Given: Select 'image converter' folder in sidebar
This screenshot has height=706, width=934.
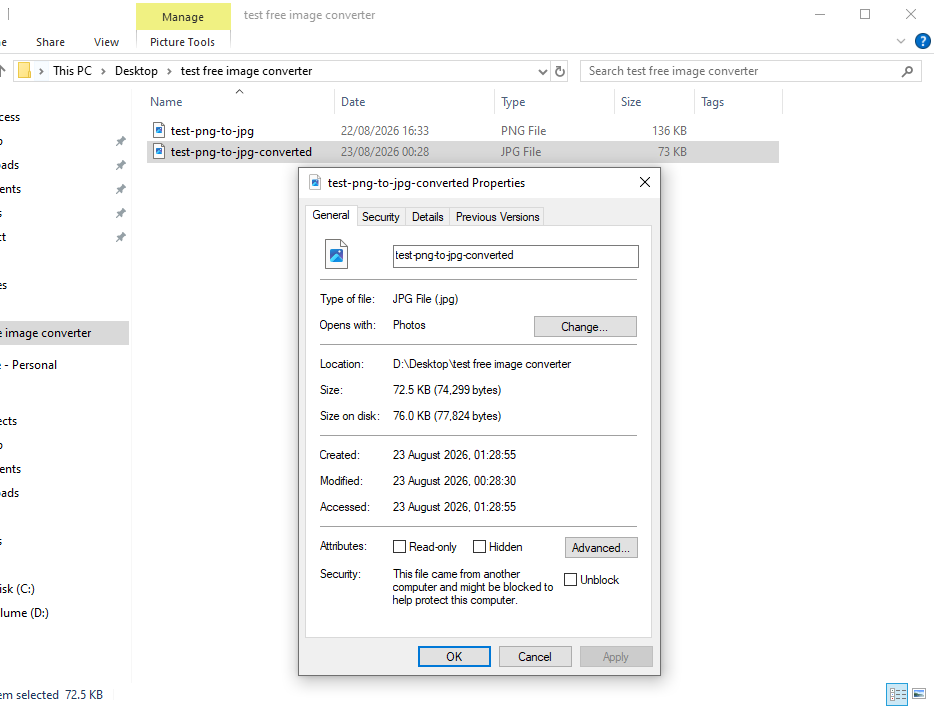Looking at the screenshot, I should [64, 333].
